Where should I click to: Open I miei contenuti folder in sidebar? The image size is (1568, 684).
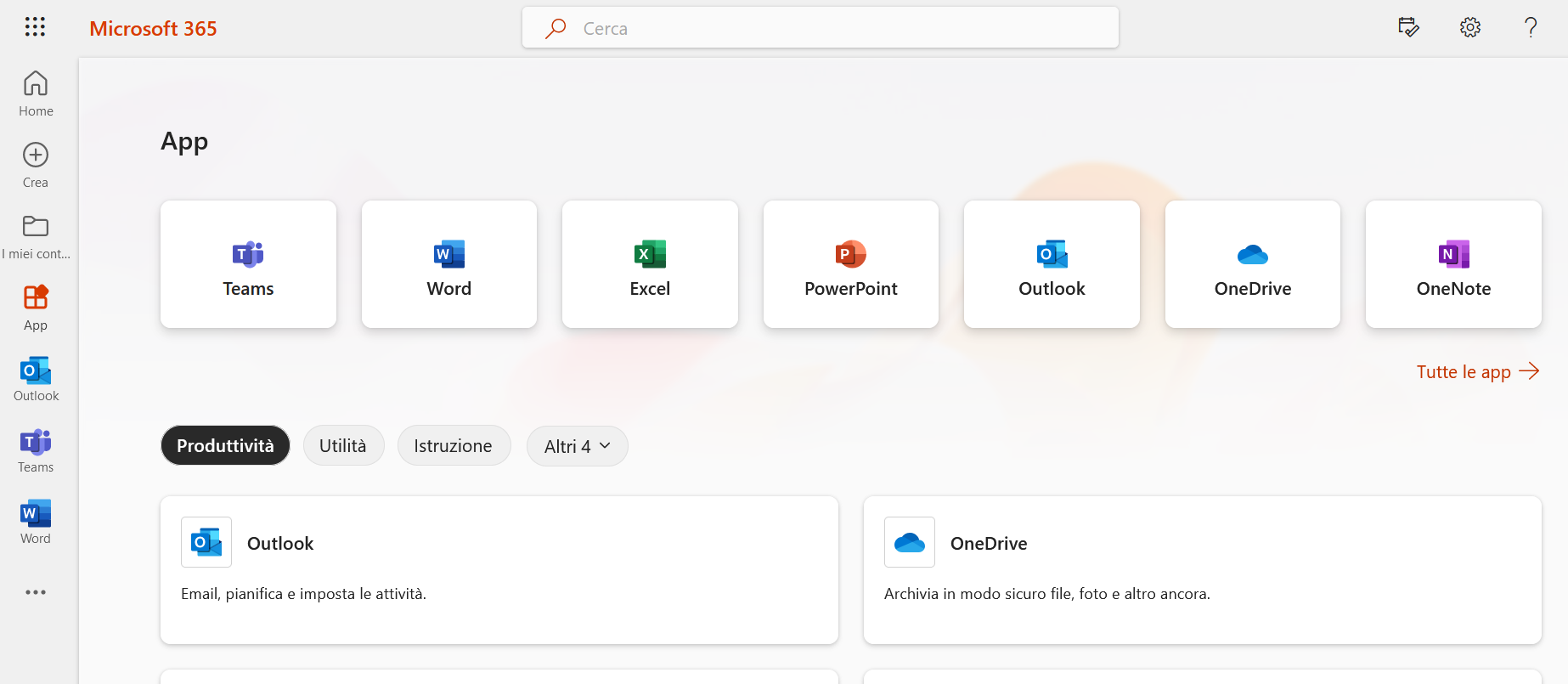click(x=36, y=236)
